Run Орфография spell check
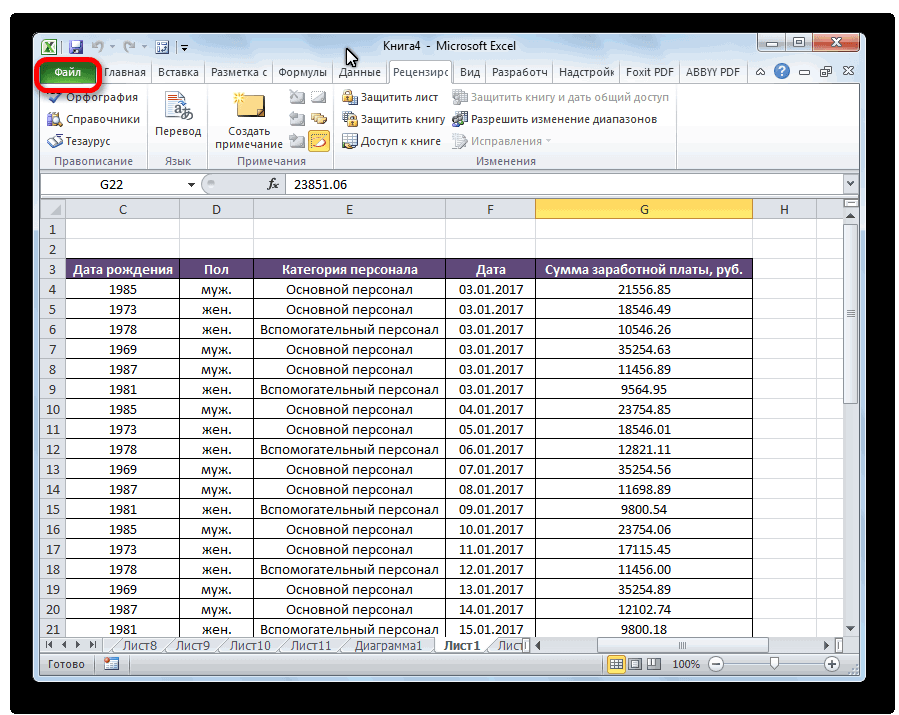Image resolution: width=899 pixels, height=715 pixels. tap(93, 97)
